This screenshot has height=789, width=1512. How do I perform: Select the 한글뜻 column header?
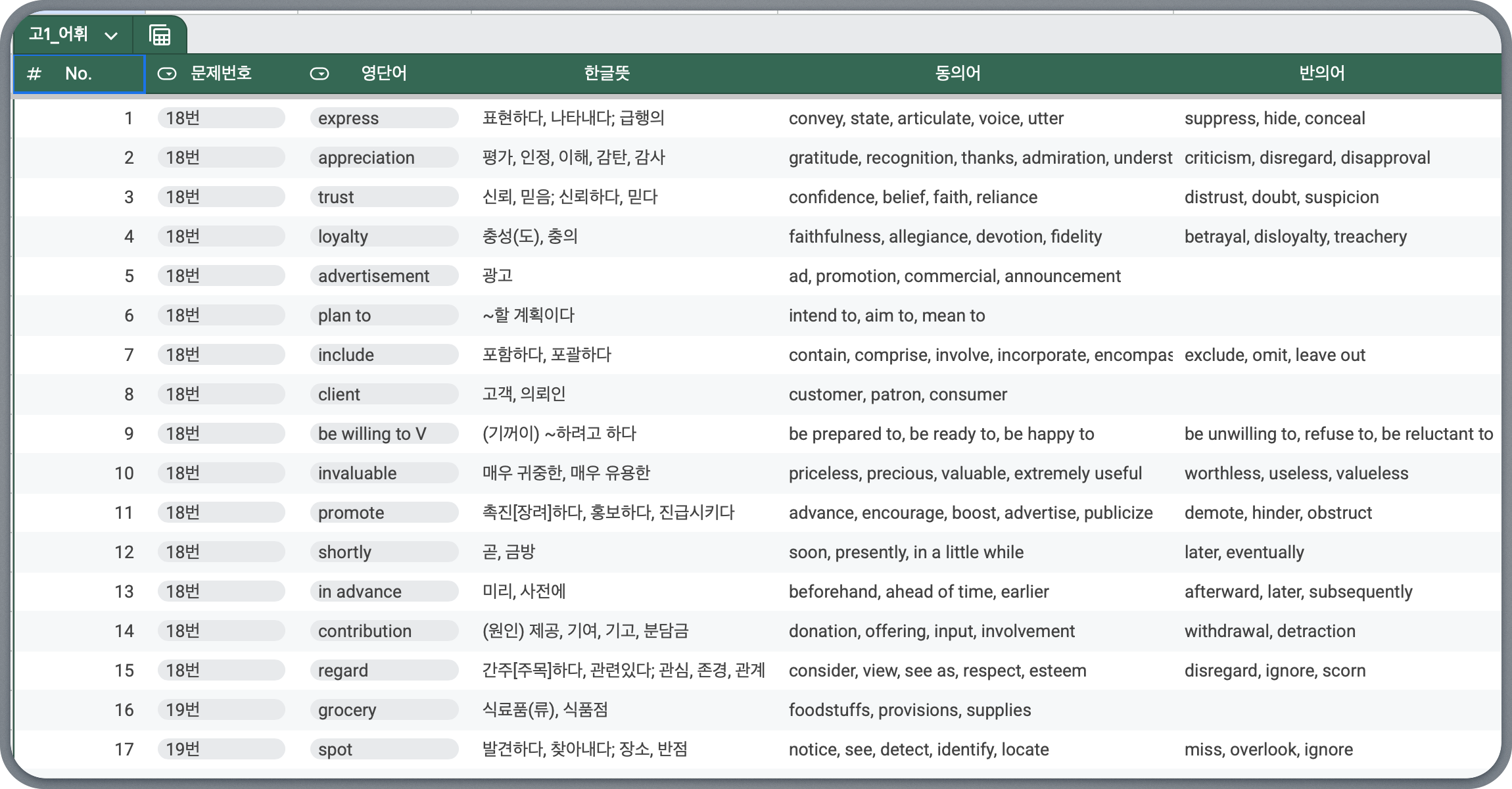point(606,73)
